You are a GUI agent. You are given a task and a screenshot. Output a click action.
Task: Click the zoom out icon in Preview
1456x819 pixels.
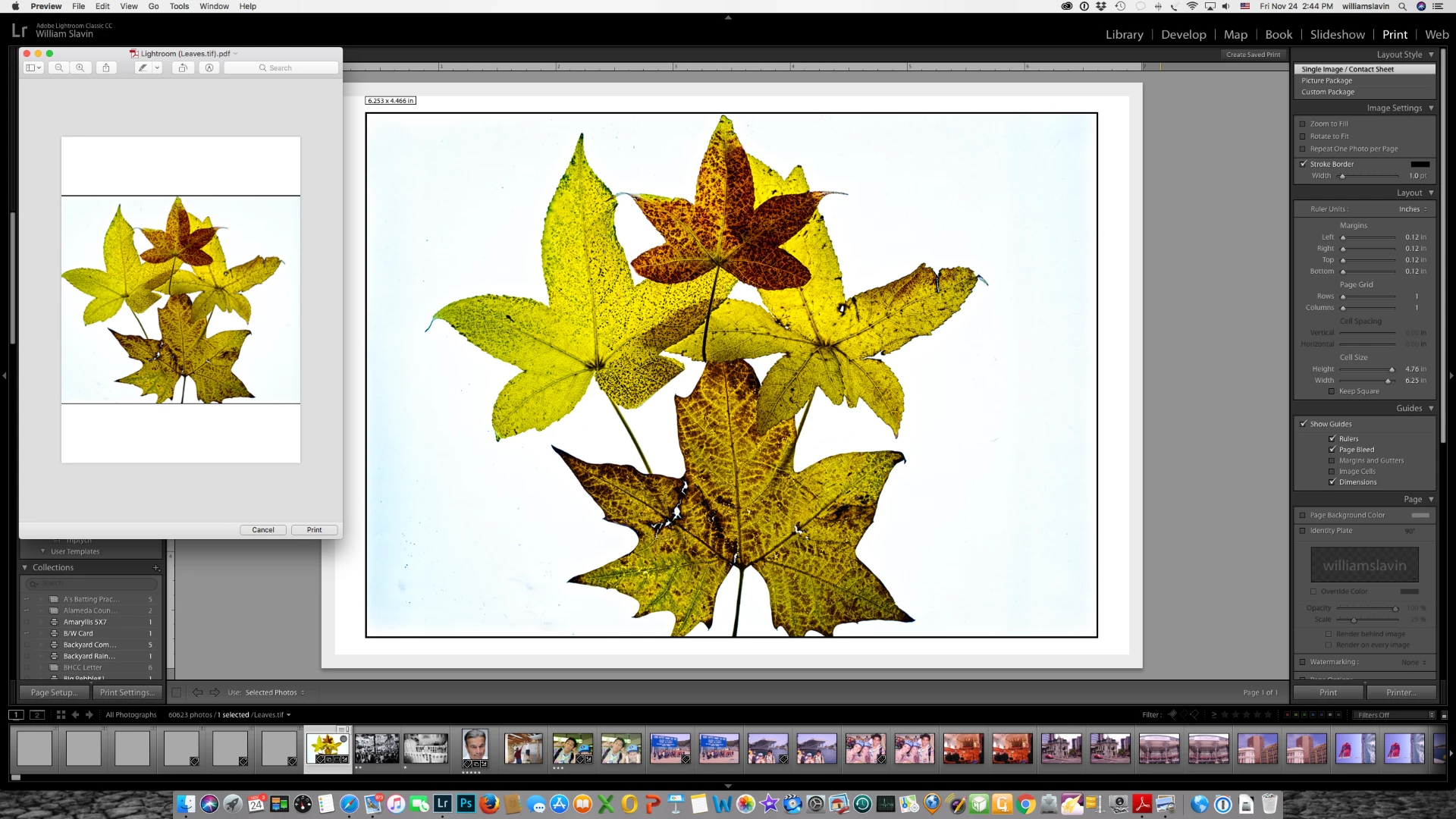tap(59, 67)
